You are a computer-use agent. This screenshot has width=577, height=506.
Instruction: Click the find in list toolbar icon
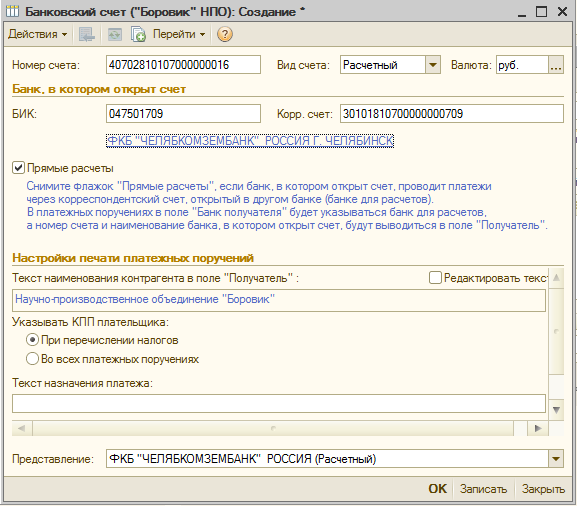pos(86,34)
